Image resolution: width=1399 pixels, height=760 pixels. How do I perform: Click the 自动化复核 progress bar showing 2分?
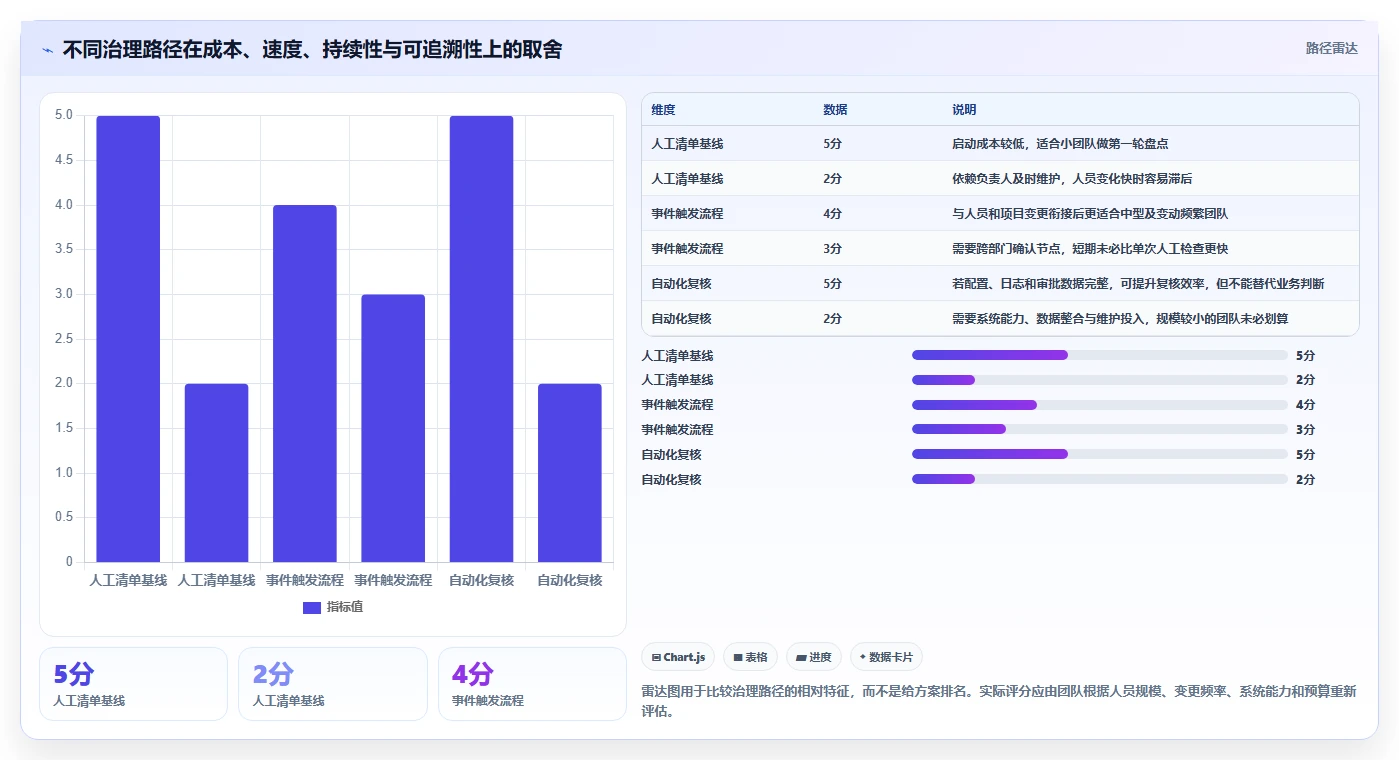[1099, 479]
